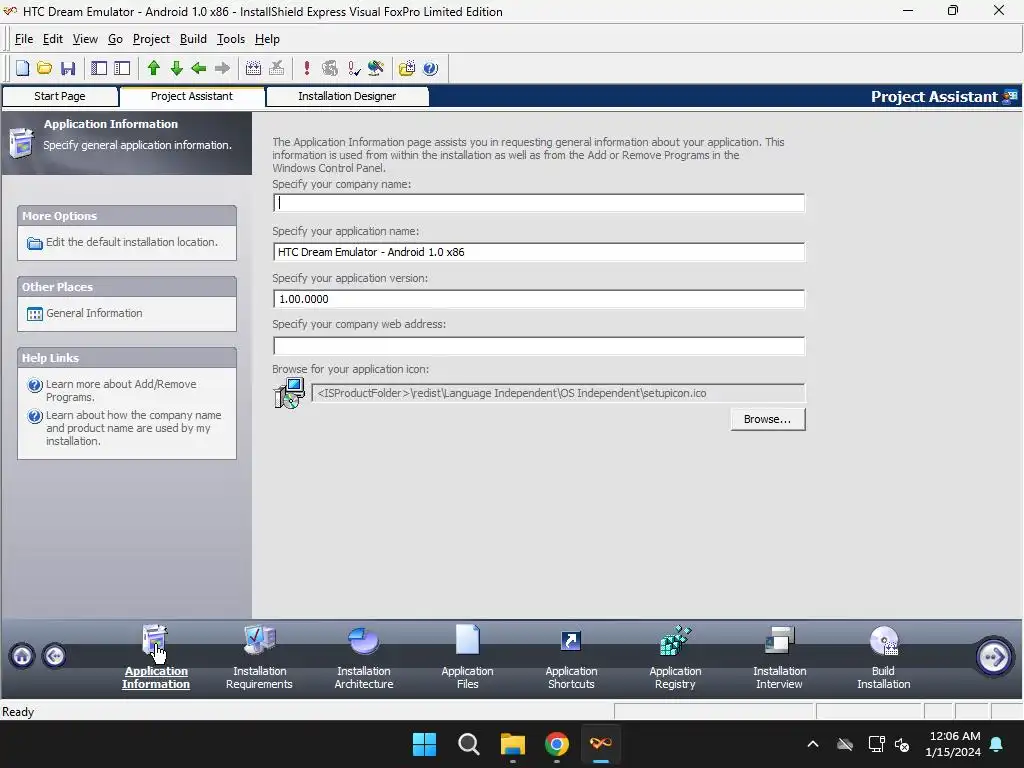Open the General Information link
This screenshot has height=768, width=1024.
tap(94, 313)
